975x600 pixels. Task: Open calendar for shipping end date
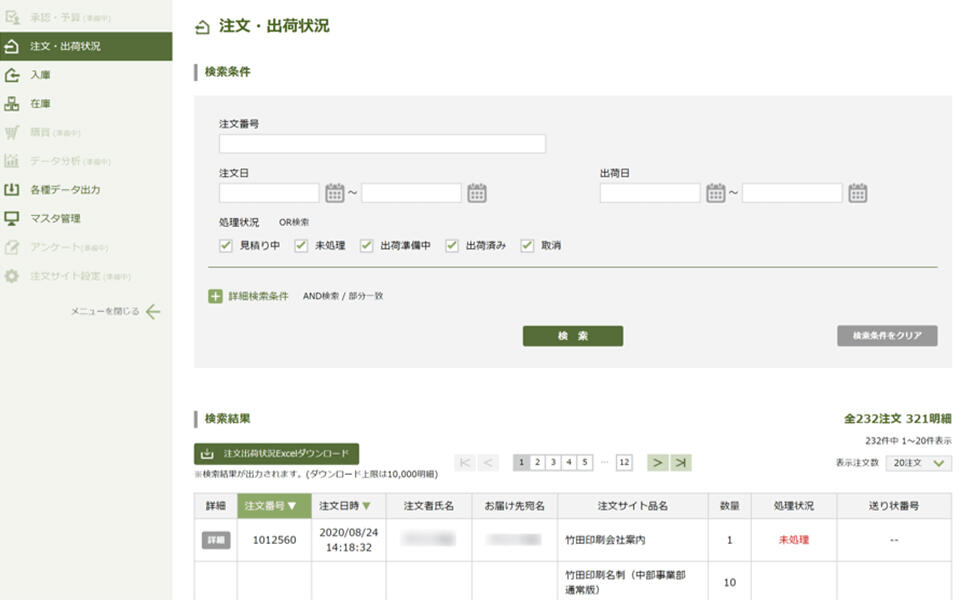pyautogui.click(x=857, y=193)
